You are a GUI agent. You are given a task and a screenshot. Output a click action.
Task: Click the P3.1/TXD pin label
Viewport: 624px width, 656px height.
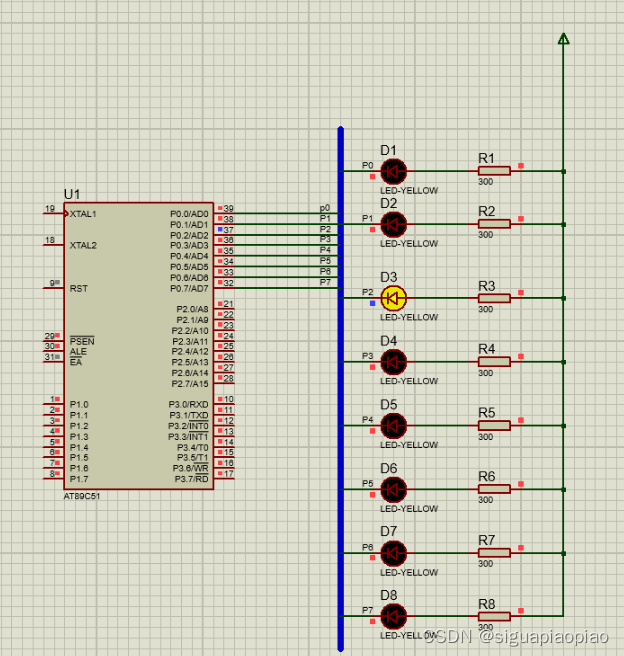tap(189, 415)
